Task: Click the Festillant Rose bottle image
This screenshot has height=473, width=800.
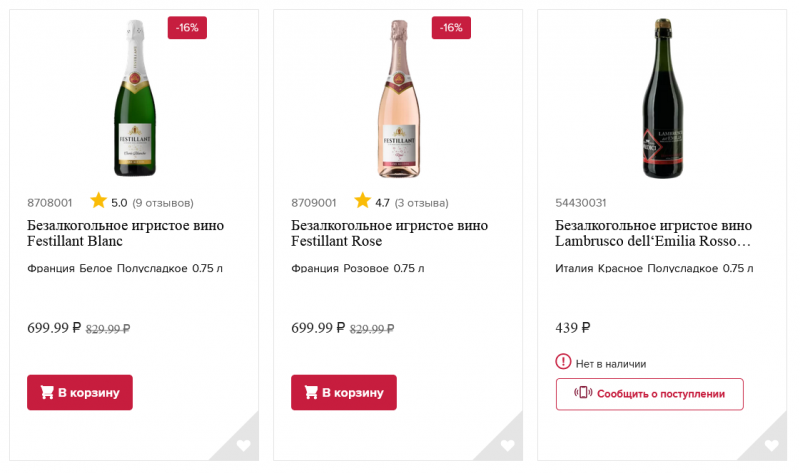Action: [398, 98]
